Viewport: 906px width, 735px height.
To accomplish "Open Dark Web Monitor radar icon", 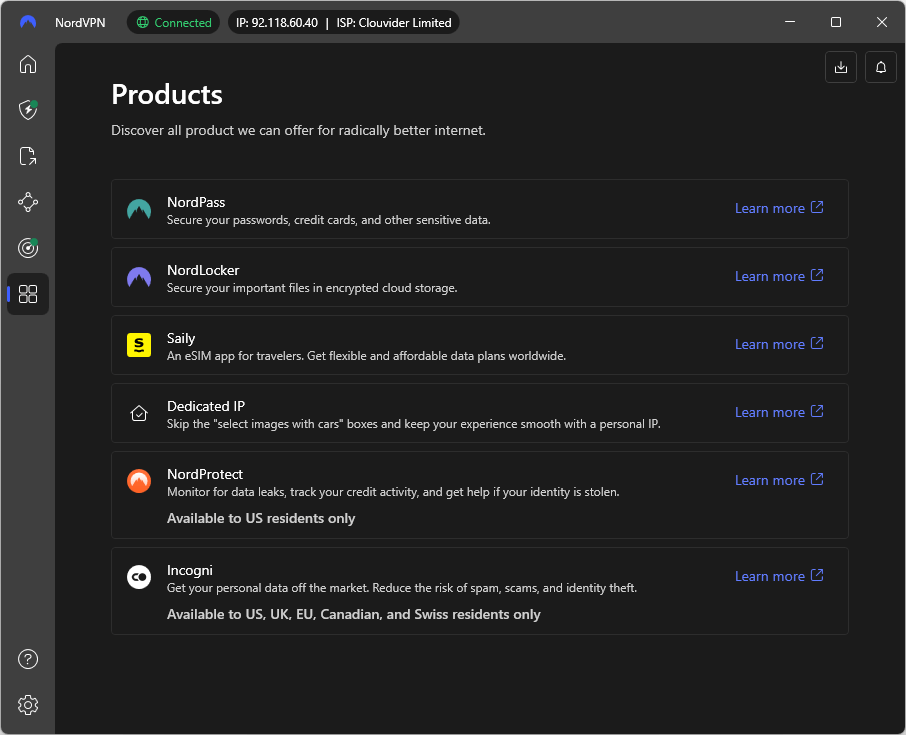I will coord(28,248).
